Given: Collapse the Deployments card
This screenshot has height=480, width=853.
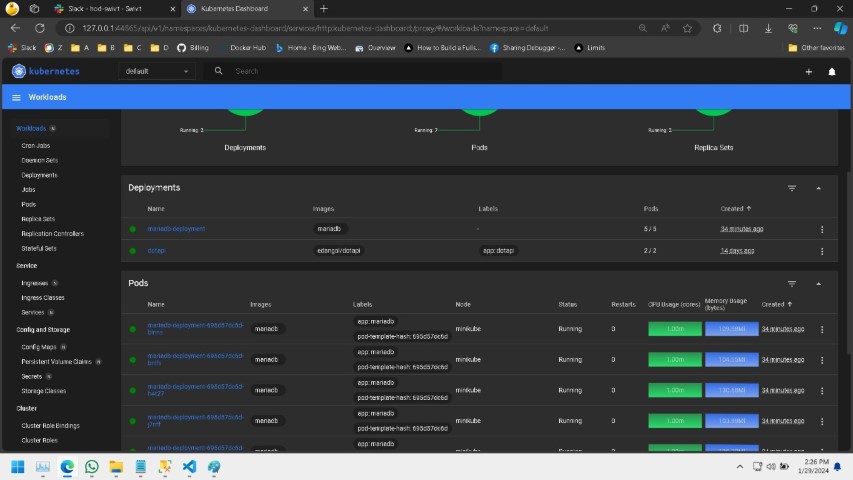Looking at the screenshot, I should click(818, 188).
